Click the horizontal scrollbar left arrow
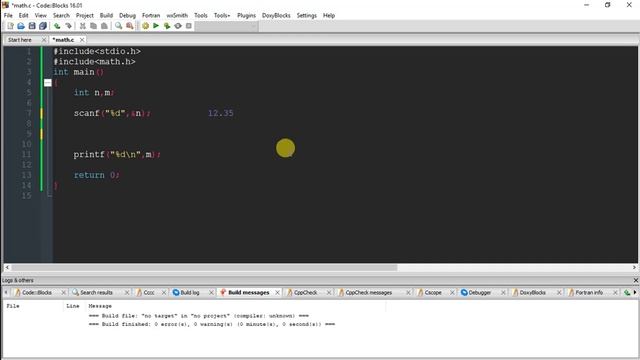 [x=7, y=268]
